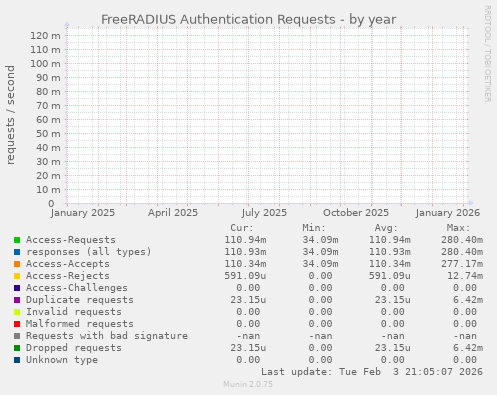Select the 'Unknown type' legend label
497x395 pixels.
click(62, 360)
